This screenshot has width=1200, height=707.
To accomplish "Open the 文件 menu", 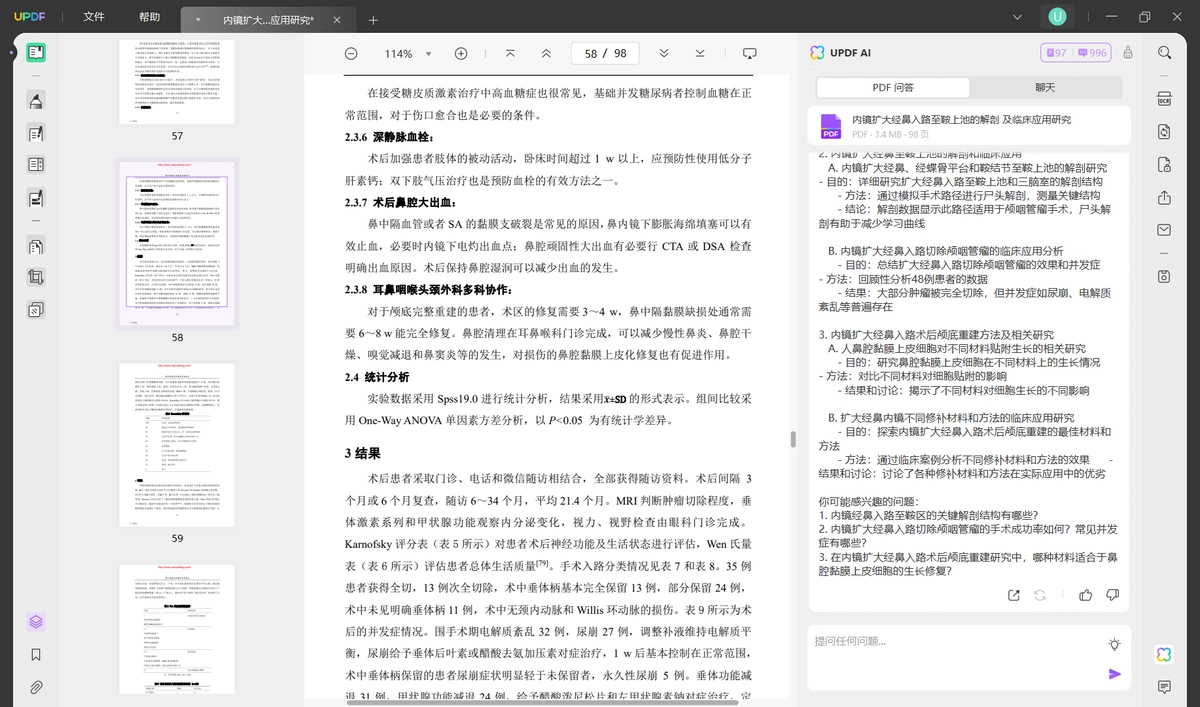I will tap(94, 17).
